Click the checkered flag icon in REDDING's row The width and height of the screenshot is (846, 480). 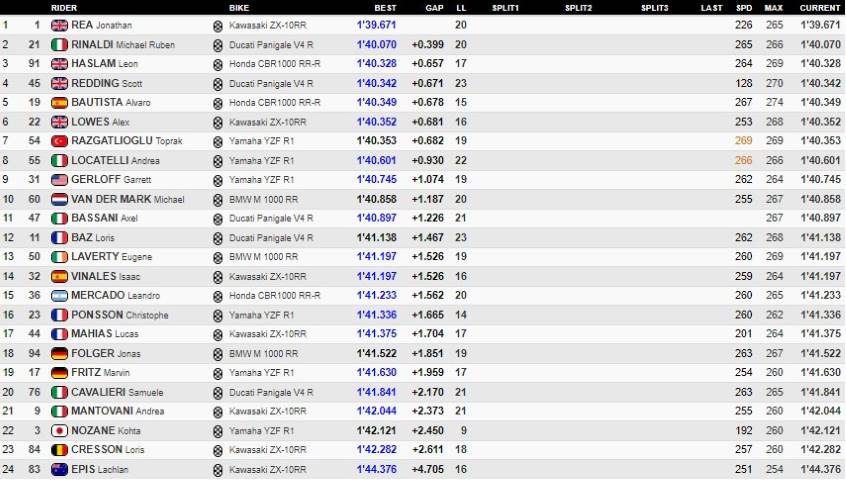click(x=218, y=84)
